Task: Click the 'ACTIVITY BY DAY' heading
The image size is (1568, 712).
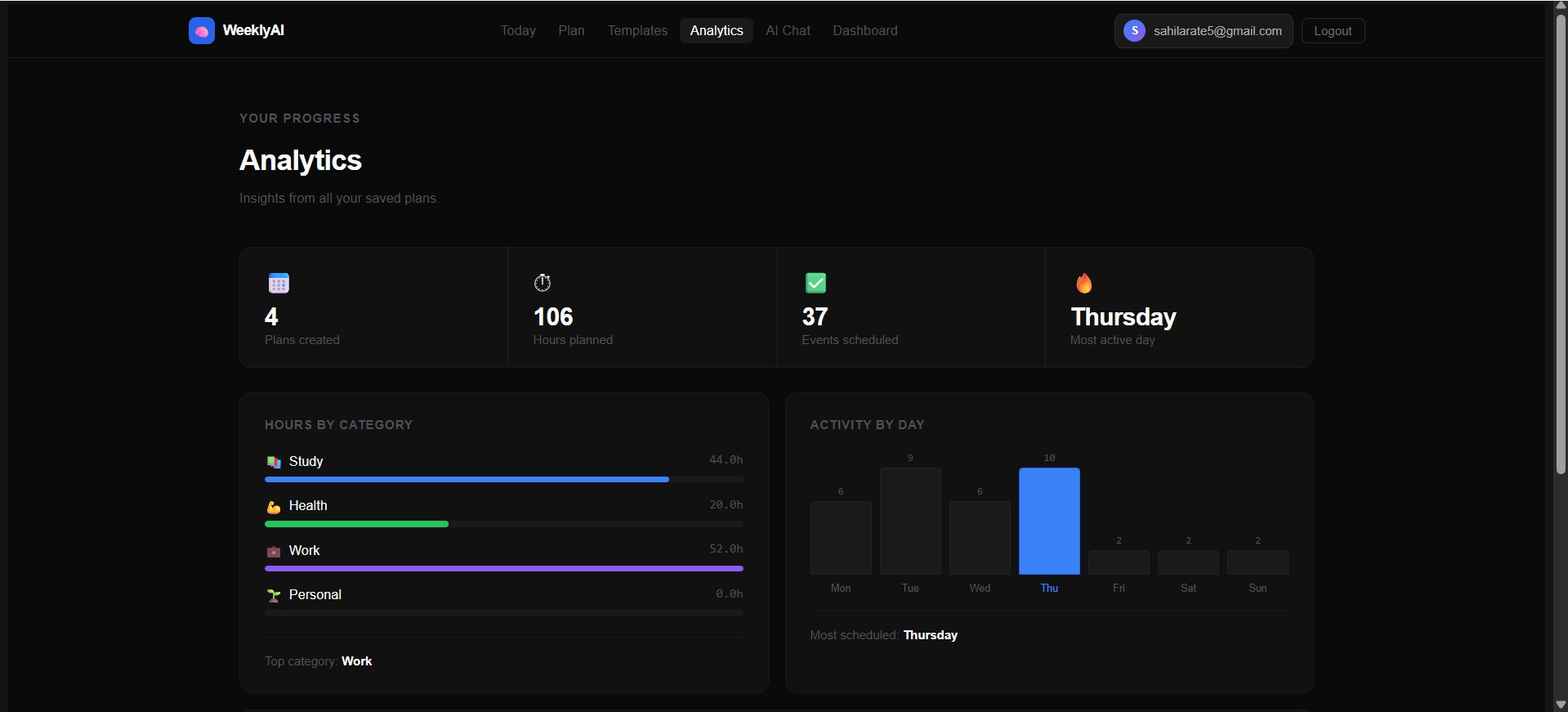Action: coord(867,425)
